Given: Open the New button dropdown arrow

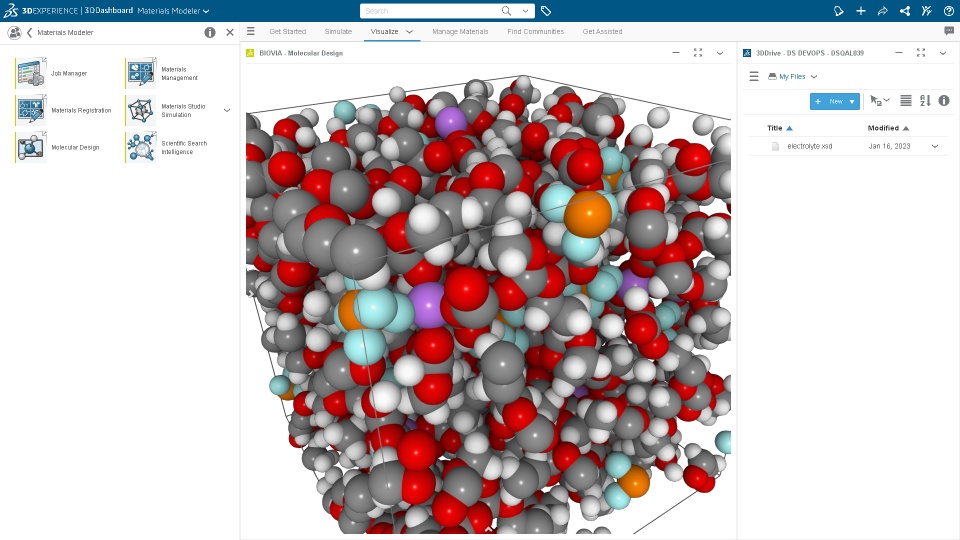Looking at the screenshot, I should [852, 102].
